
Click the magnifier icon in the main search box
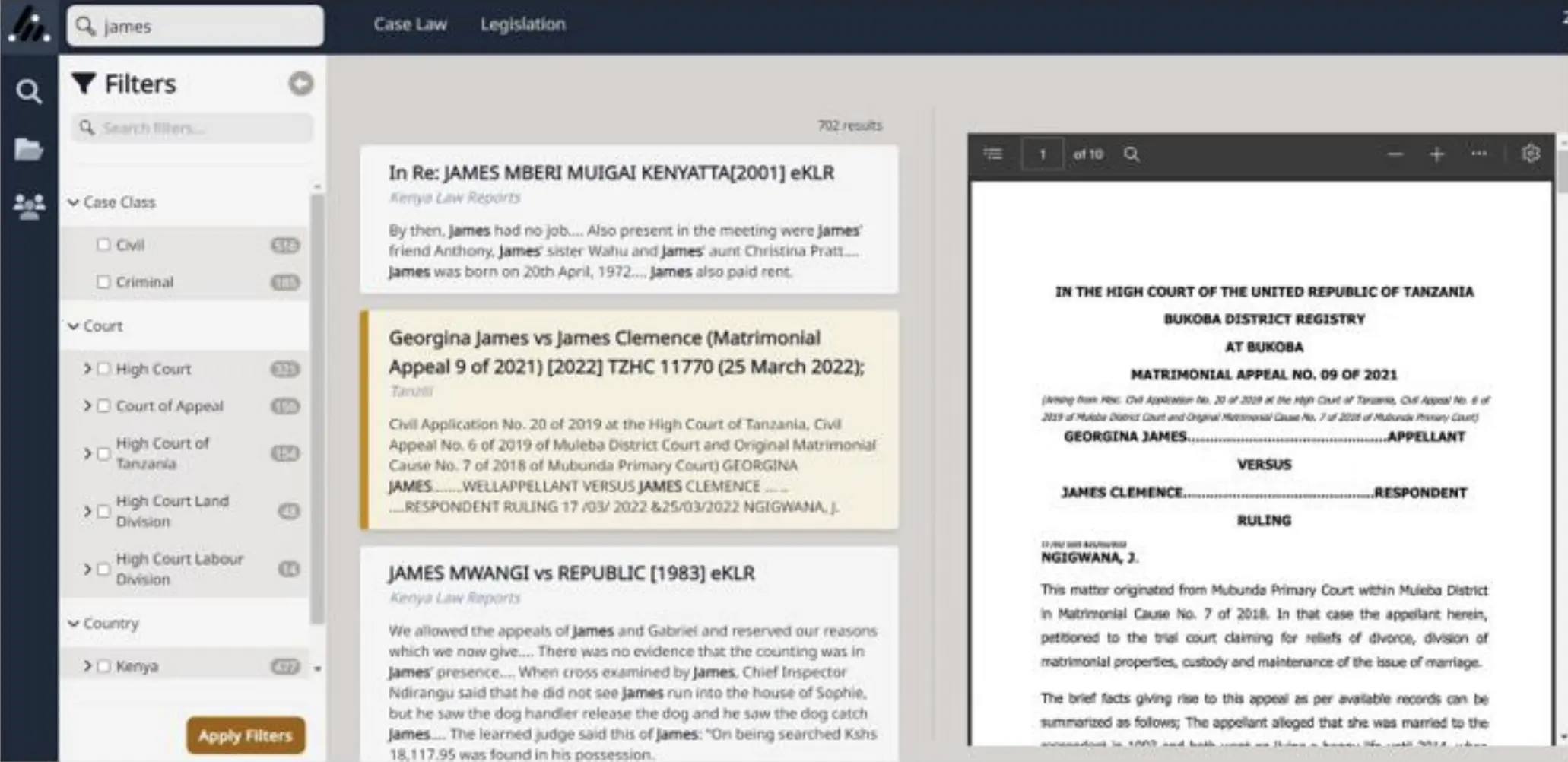tap(86, 26)
